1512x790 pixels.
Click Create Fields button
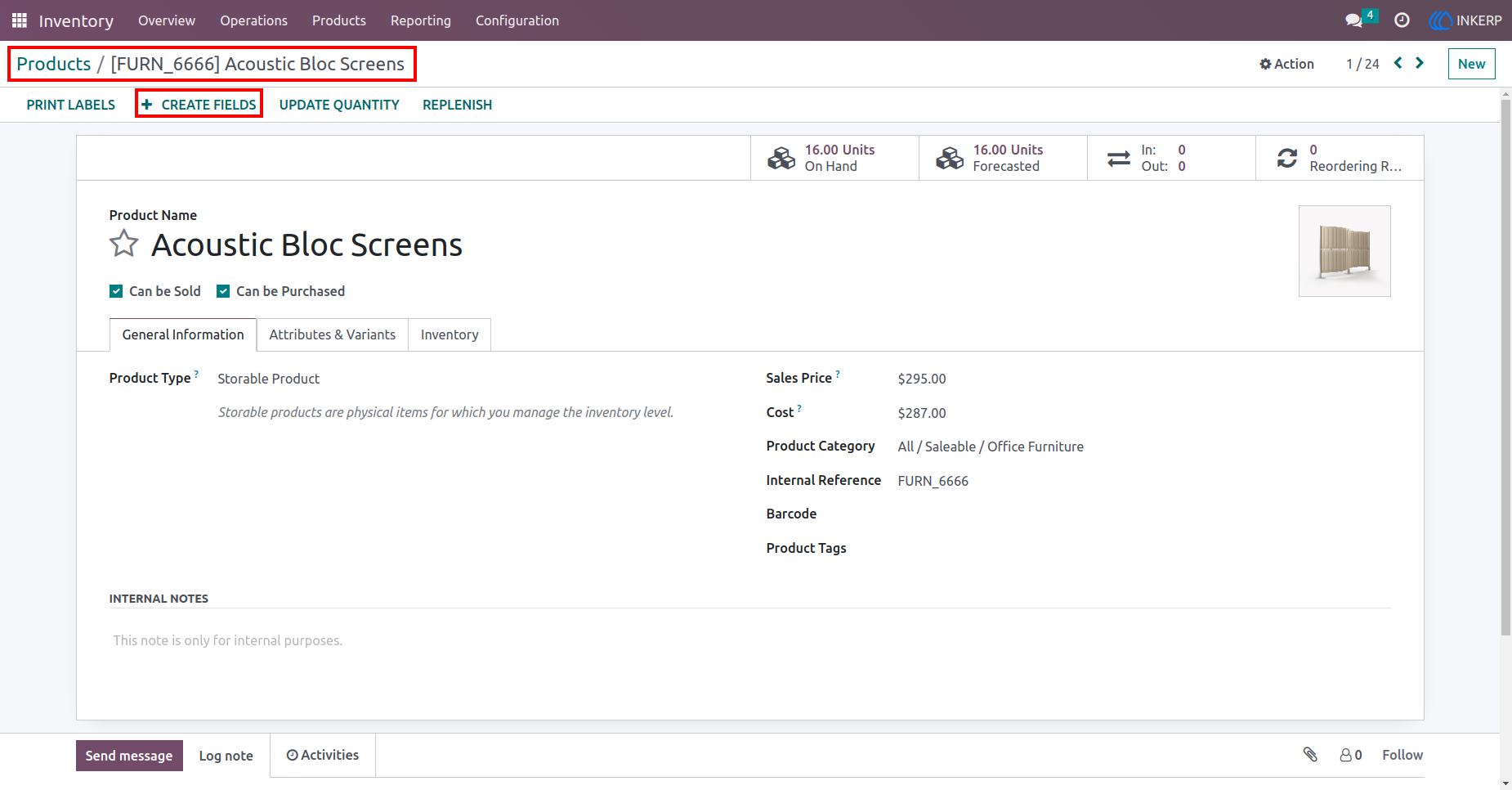(199, 105)
